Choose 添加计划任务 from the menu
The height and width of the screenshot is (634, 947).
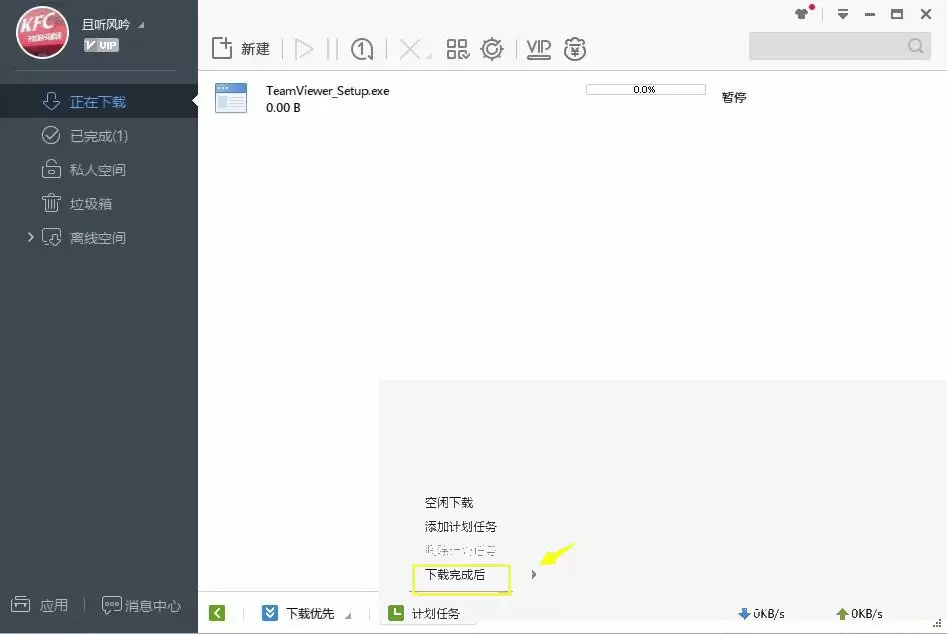coord(461,527)
